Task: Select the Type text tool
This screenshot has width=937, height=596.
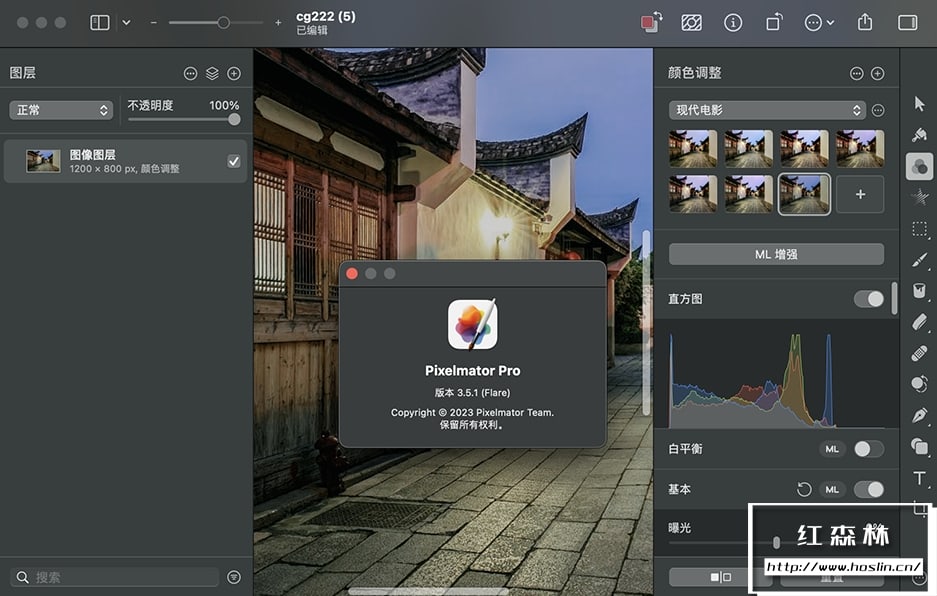Action: tap(919, 478)
